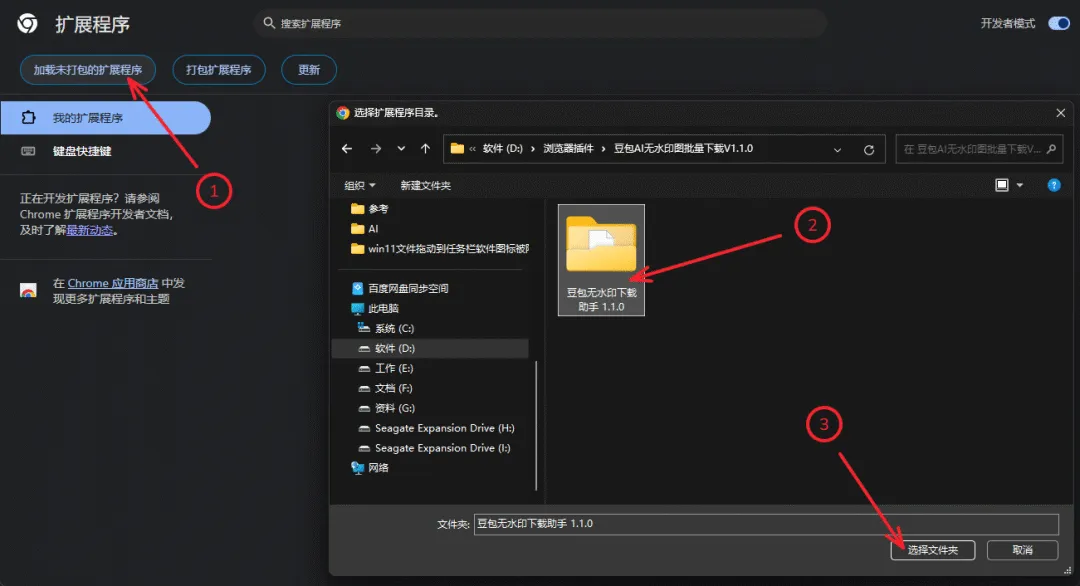Screen dimensions: 1080x586
Task: Click the keyboard icon in sidebar
Action: (x=28, y=151)
